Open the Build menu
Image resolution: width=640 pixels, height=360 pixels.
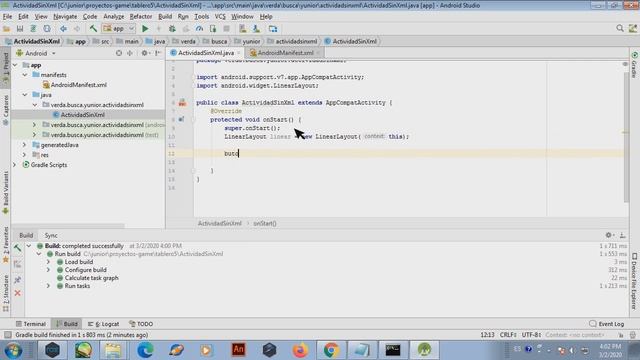(165, 16)
